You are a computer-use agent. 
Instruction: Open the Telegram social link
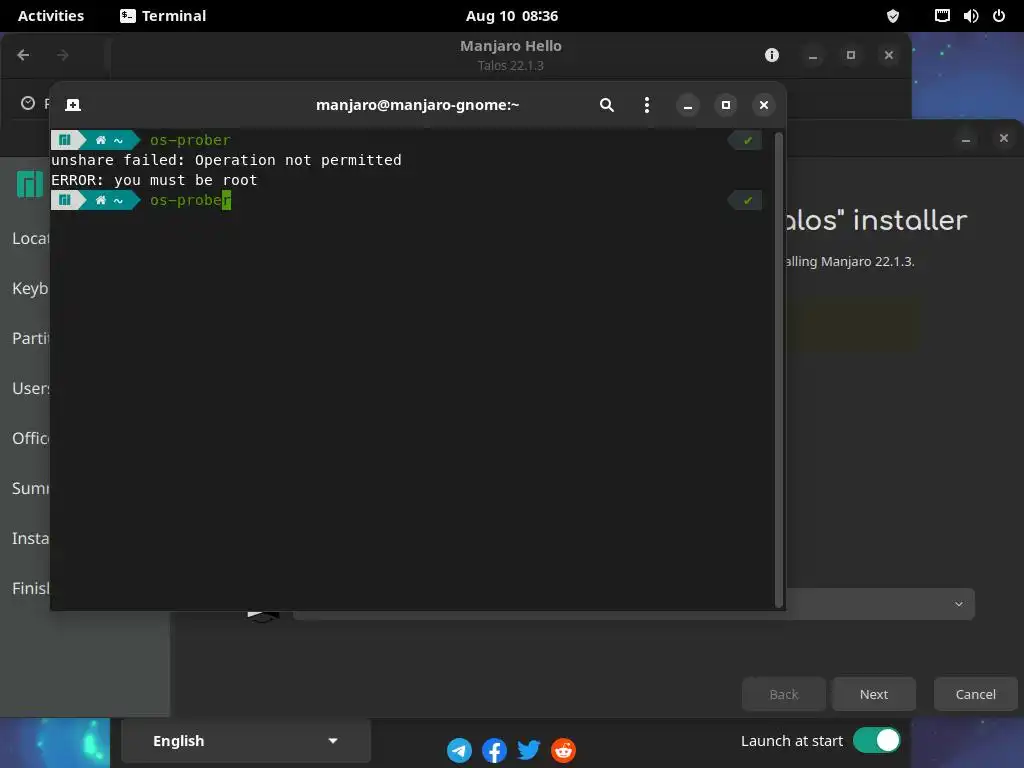[x=460, y=750]
